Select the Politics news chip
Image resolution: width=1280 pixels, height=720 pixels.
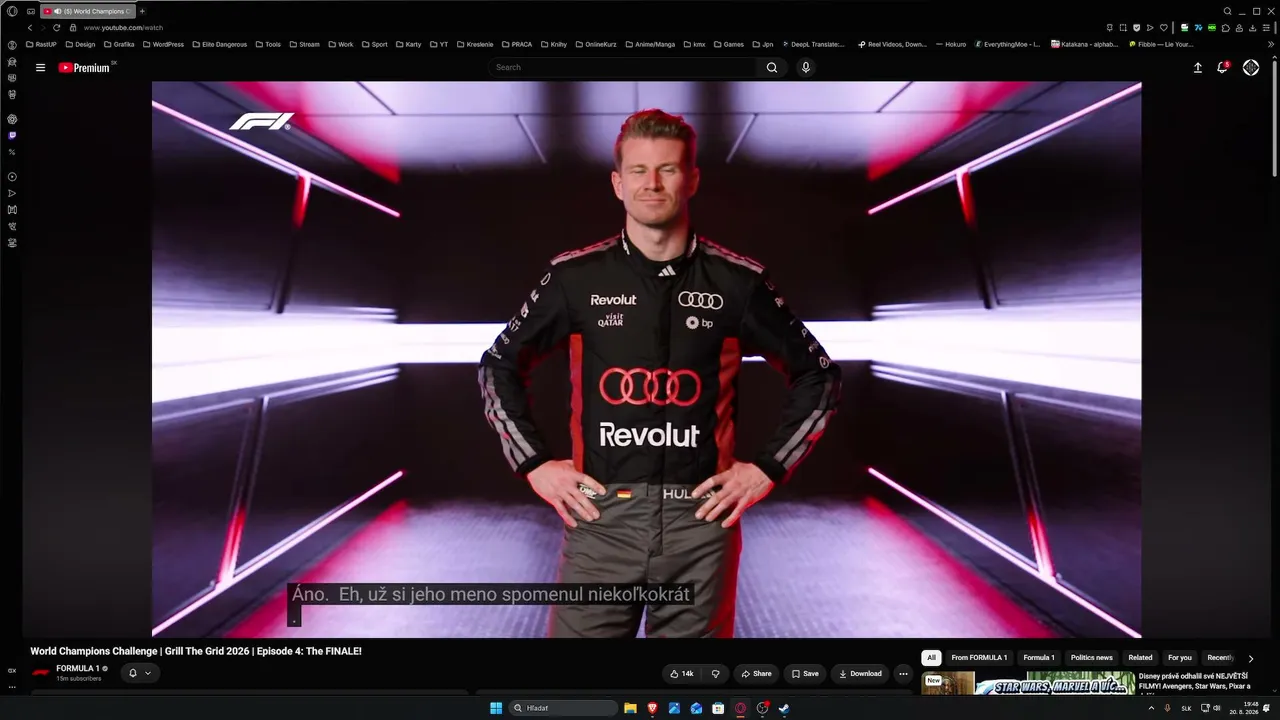tap(1091, 658)
